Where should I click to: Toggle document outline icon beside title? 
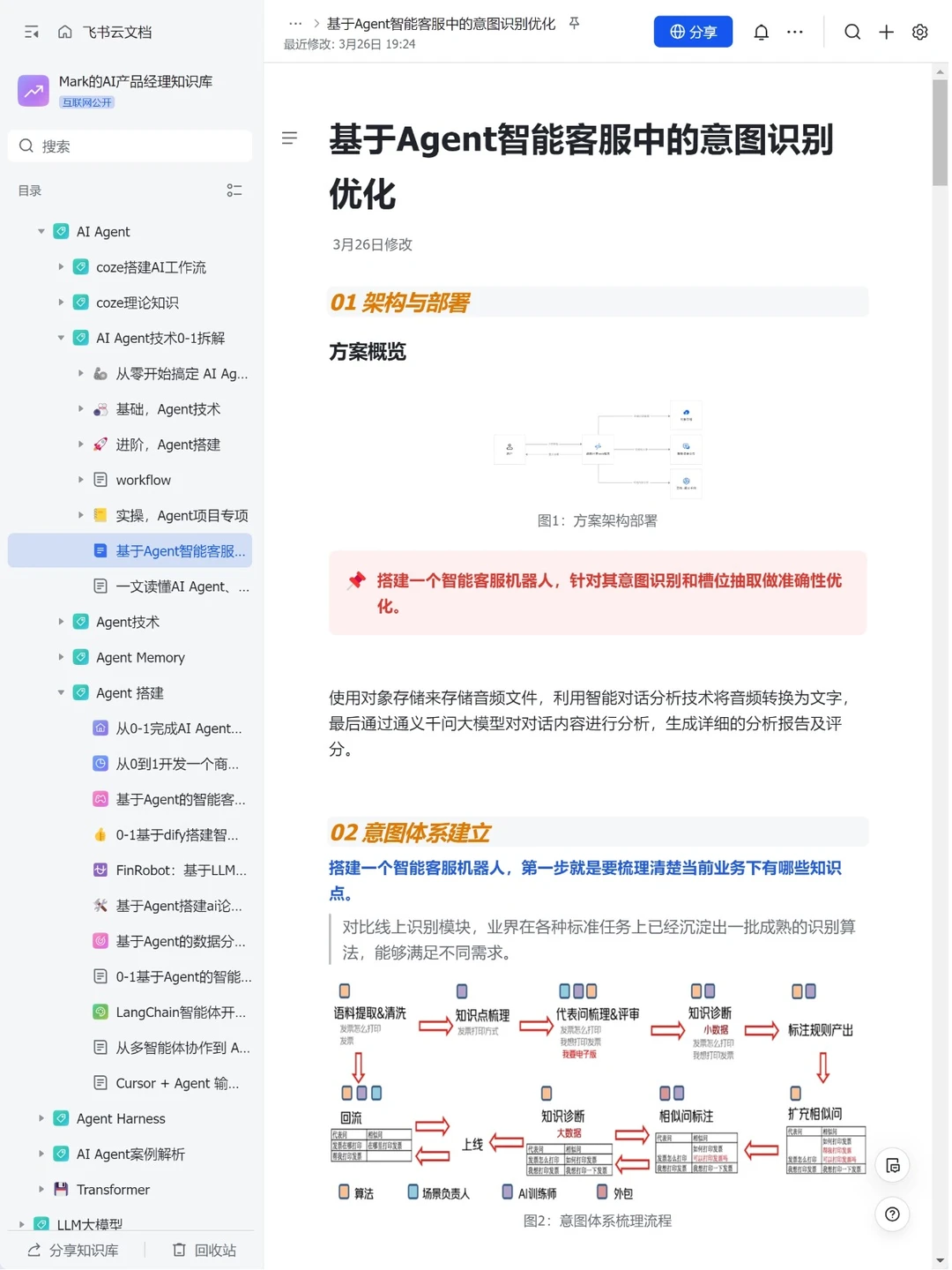coord(289,138)
